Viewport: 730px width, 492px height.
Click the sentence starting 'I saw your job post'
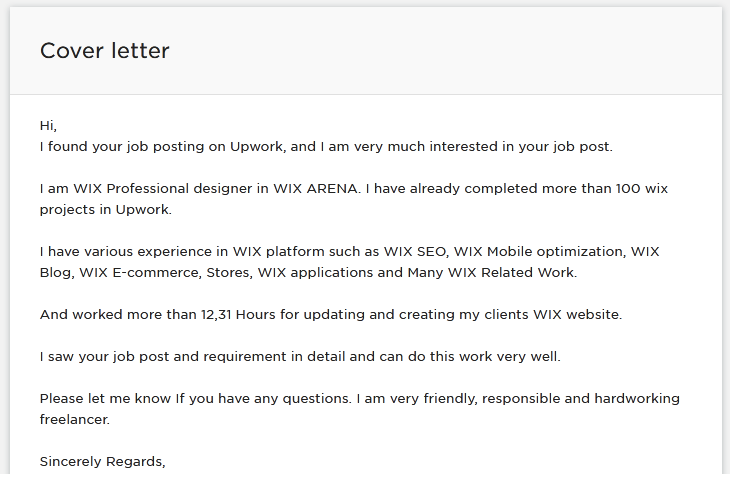300,357
